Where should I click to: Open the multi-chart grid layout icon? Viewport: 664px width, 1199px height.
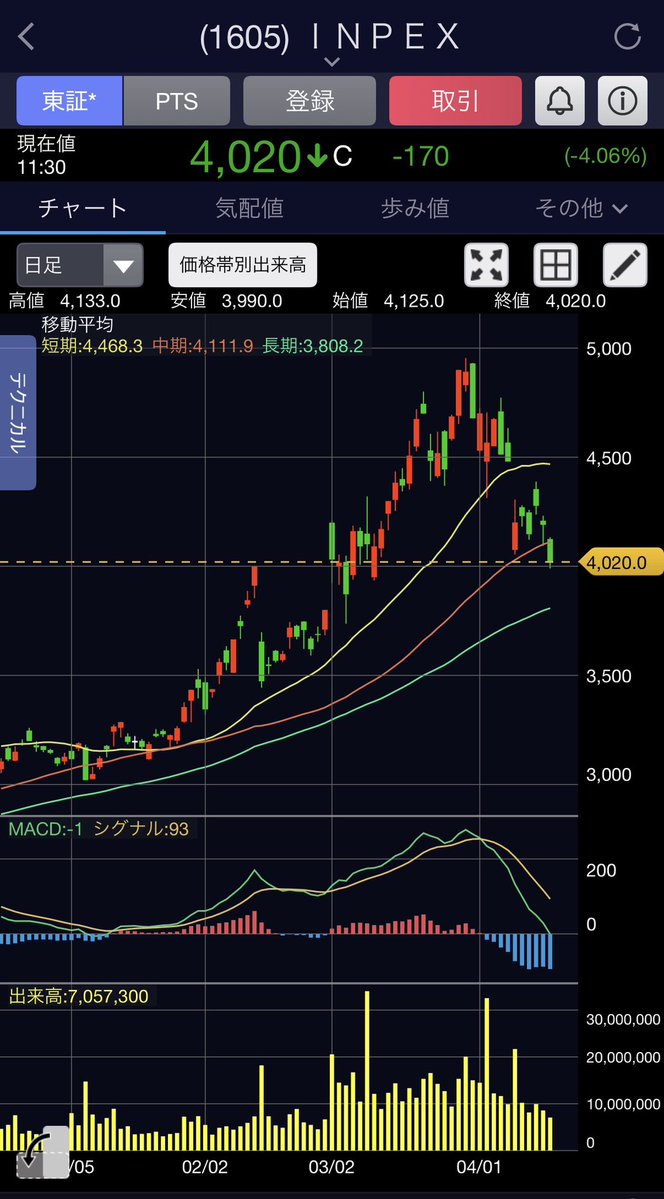pyautogui.click(x=555, y=265)
